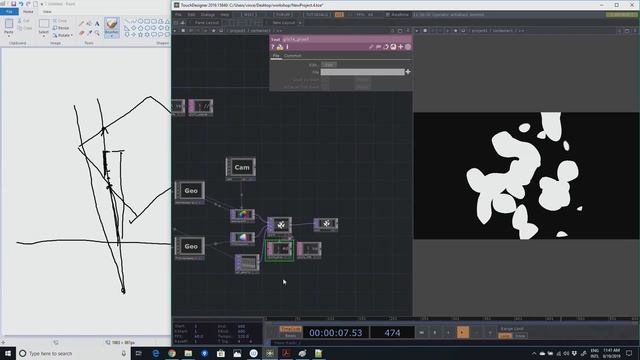Select the File parameter tab
The height and width of the screenshot is (360, 640).
click(x=276, y=56)
